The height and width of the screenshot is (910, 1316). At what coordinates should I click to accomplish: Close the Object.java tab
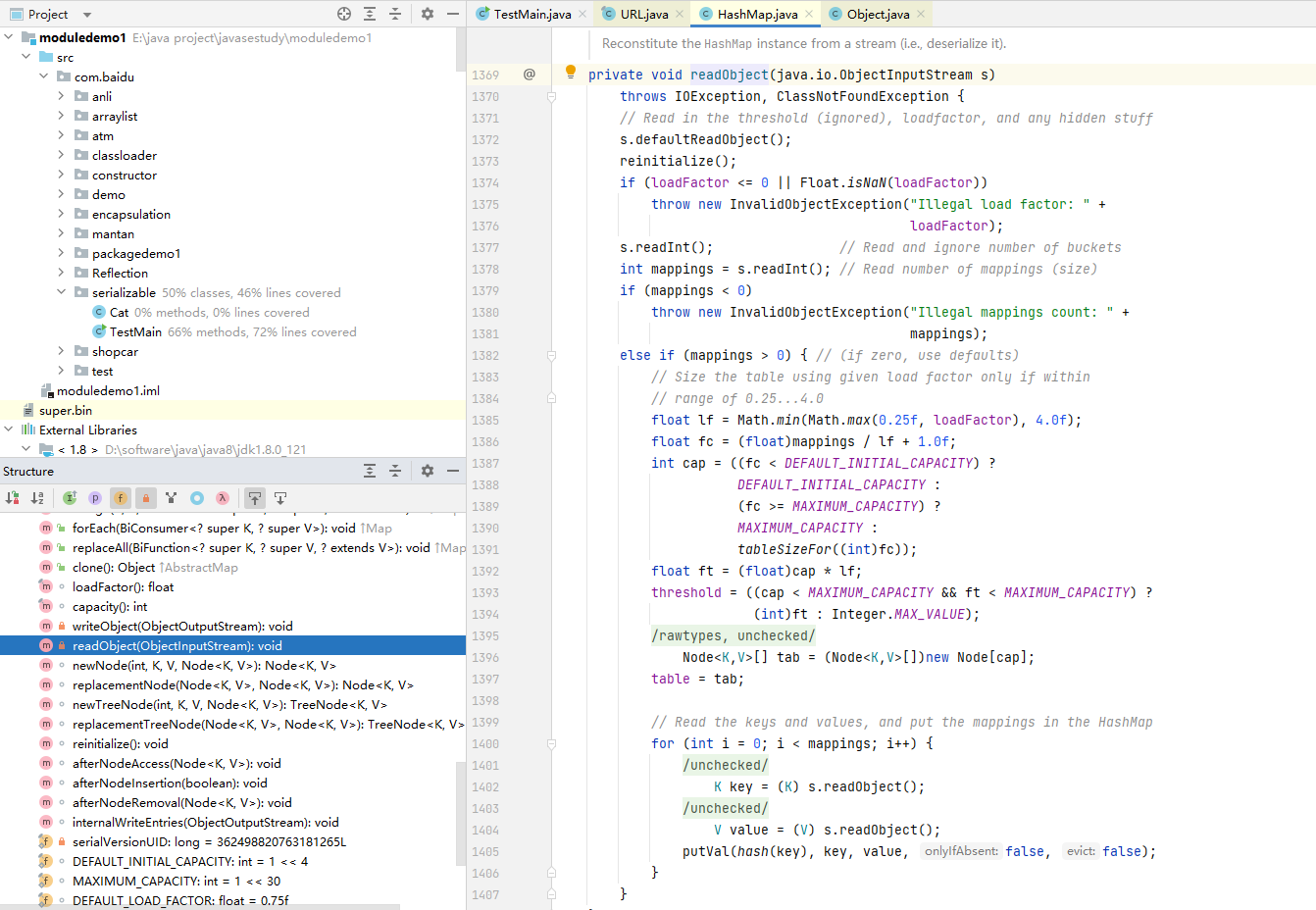(x=921, y=14)
